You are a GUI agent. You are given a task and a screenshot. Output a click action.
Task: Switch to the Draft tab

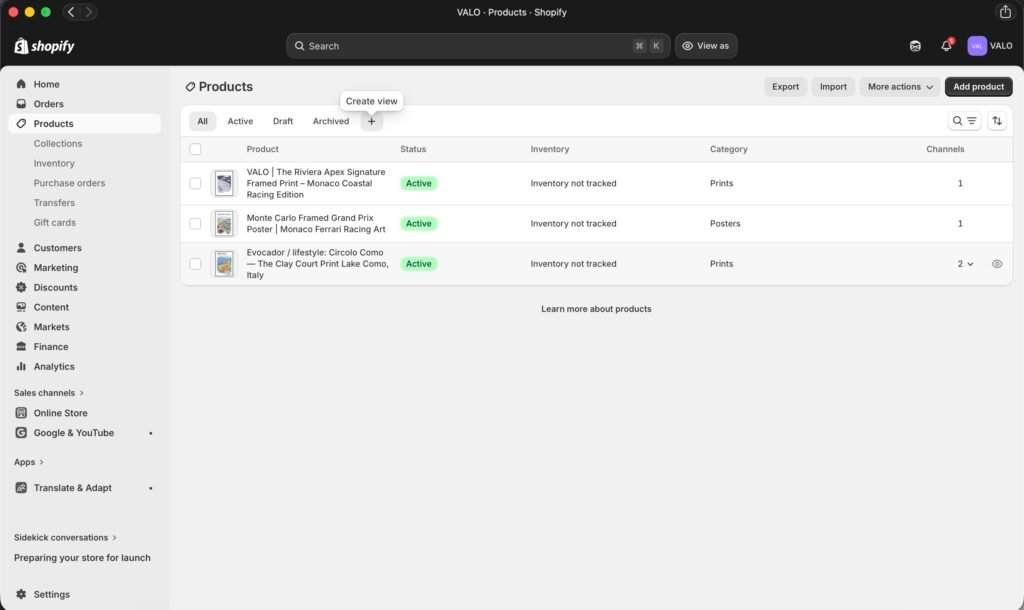tap(283, 121)
